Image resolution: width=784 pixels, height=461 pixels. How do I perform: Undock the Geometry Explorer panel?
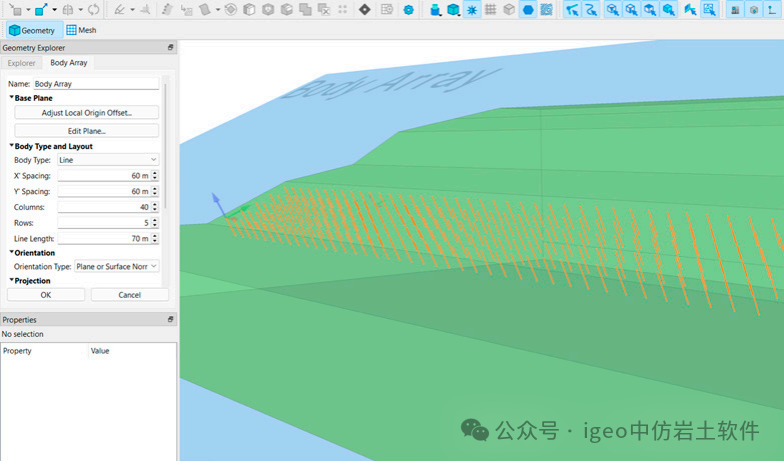(x=170, y=48)
